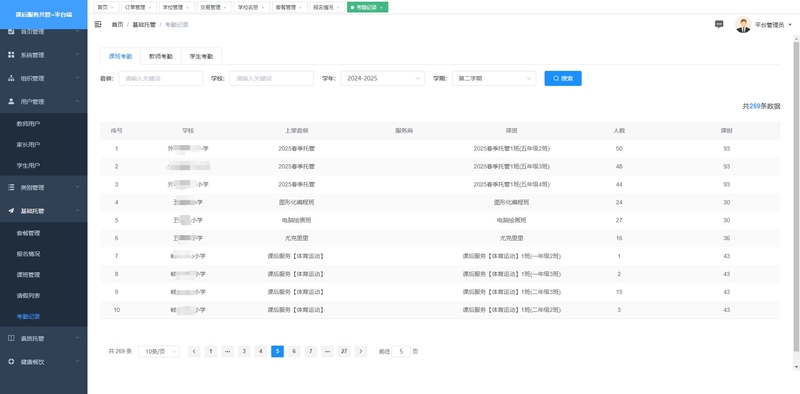Image resolution: width=800 pixels, height=394 pixels.
Task: Open the 平台管理员 user dropdown arrow
Action: 790,25
